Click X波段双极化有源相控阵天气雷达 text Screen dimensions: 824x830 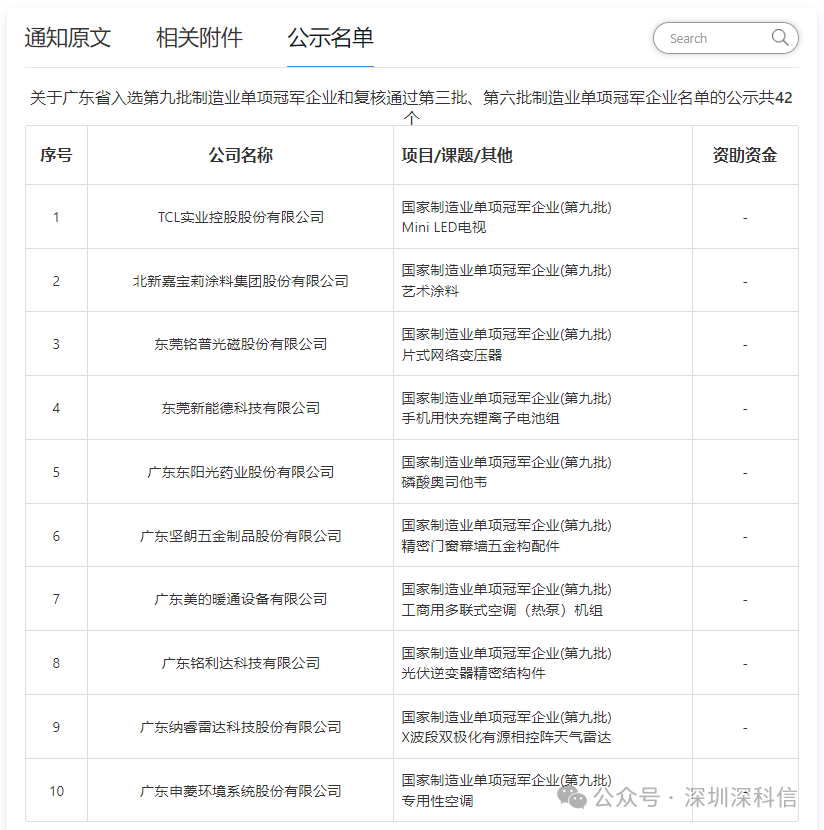point(506,737)
